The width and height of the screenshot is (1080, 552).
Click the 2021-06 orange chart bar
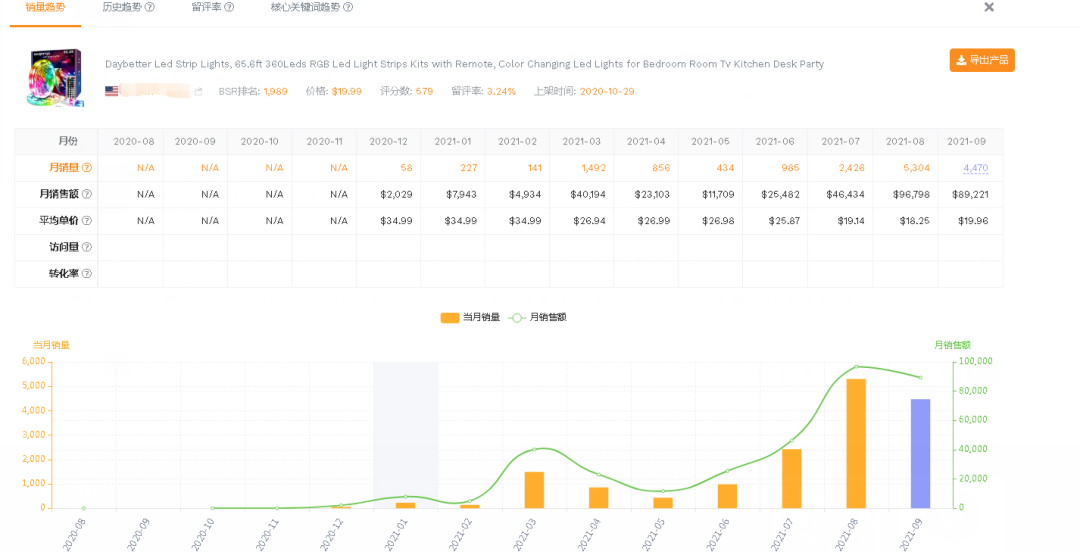tap(727, 496)
